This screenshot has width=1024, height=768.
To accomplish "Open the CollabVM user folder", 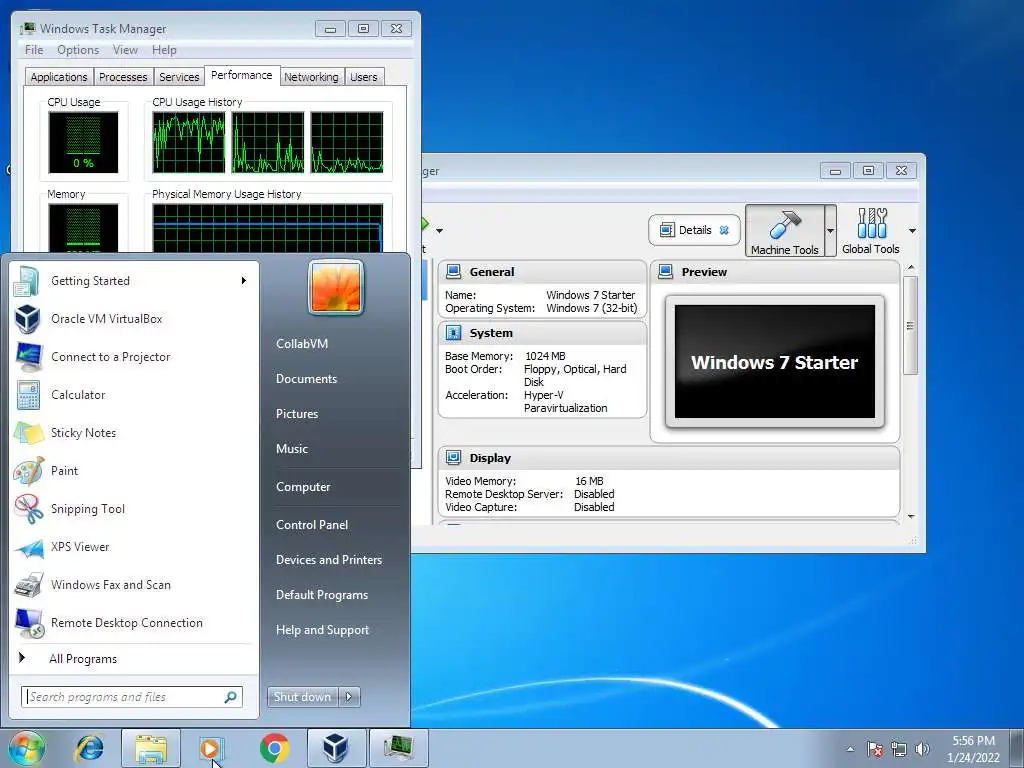I will coord(302,344).
